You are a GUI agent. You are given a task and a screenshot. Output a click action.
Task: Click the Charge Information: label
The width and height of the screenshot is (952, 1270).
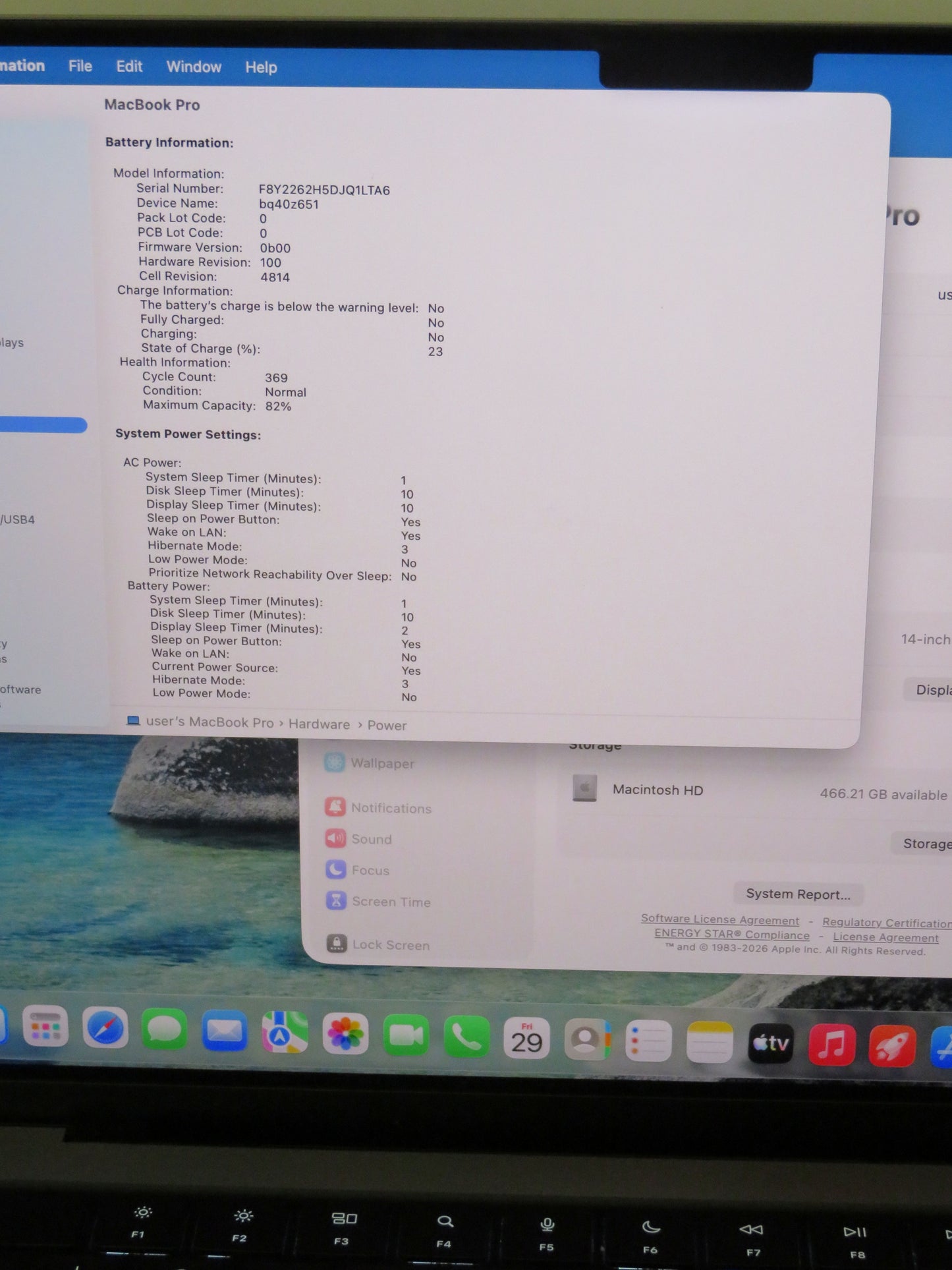pos(175,291)
